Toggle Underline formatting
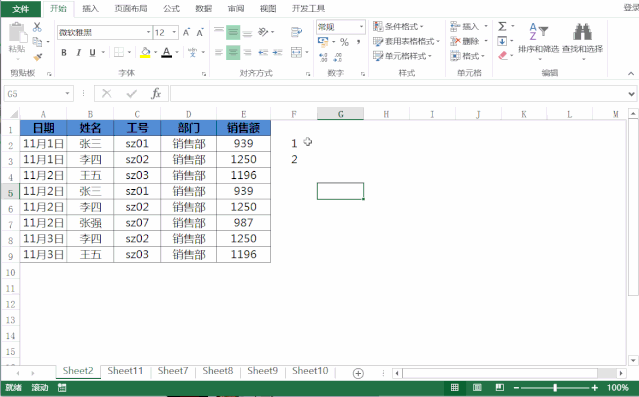Image resolution: width=639 pixels, height=397 pixels. pyautogui.click(x=93, y=53)
